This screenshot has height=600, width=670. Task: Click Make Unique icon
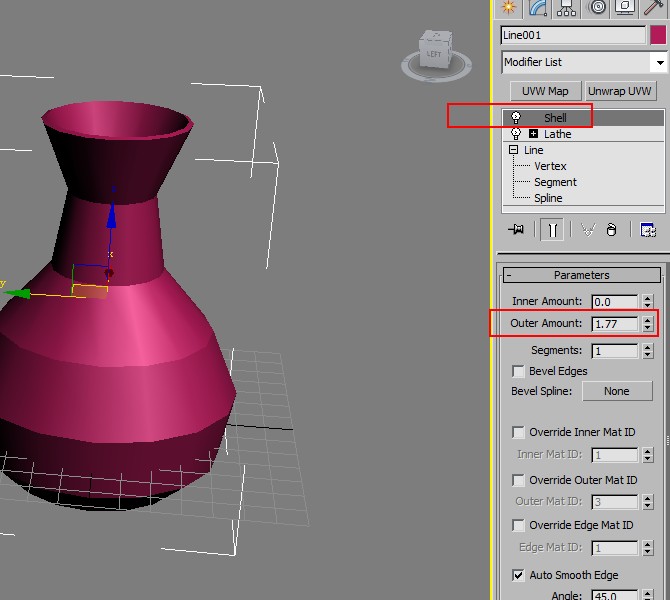588,230
